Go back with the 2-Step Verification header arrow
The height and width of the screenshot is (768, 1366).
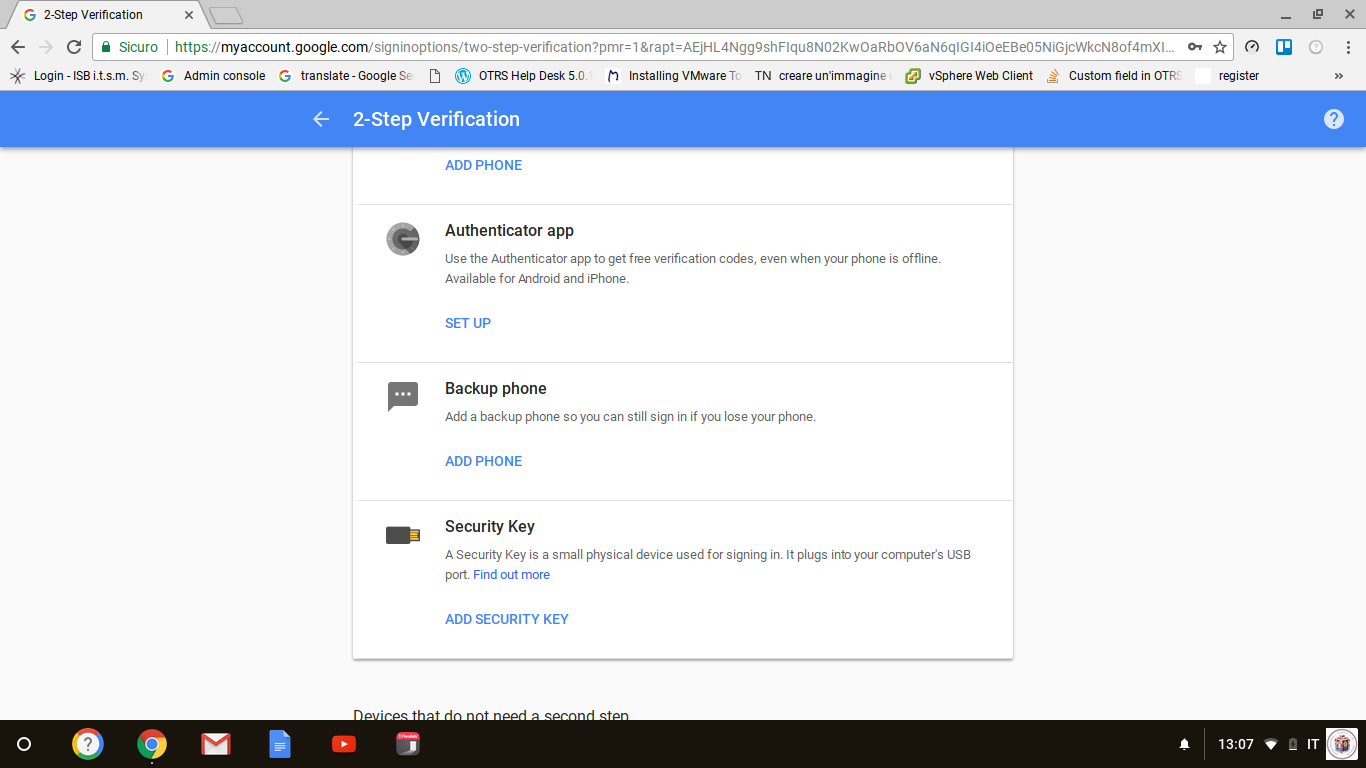coord(321,119)
